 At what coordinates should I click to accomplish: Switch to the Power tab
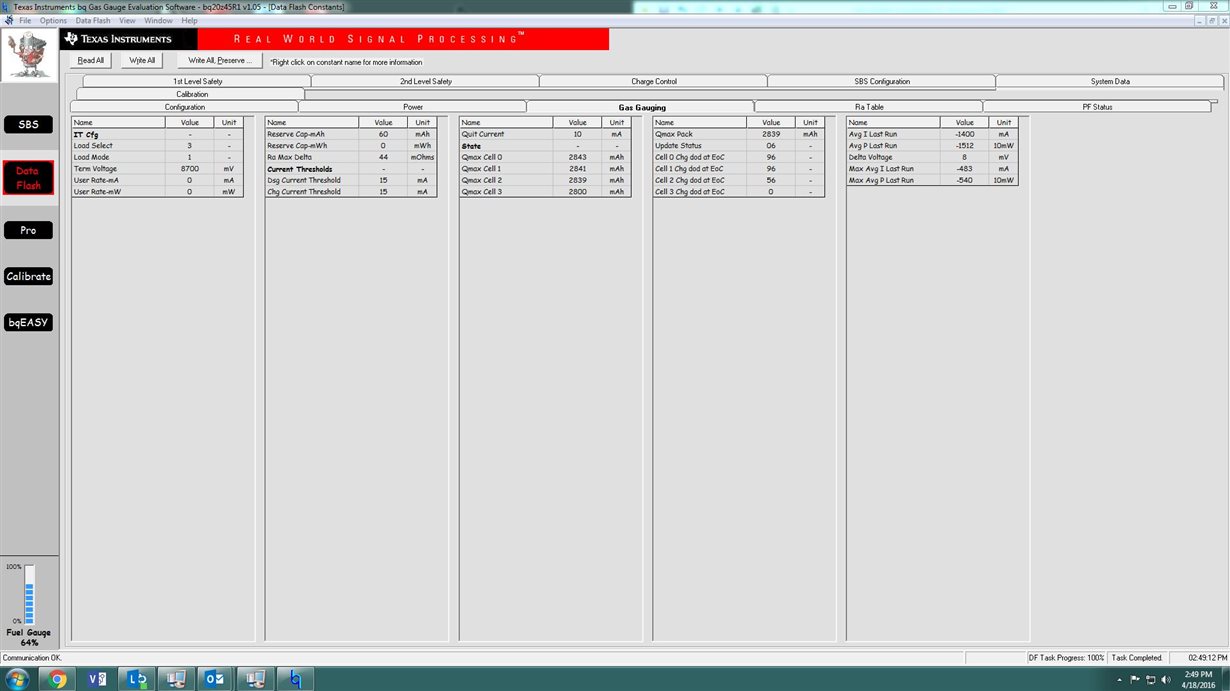click(x=412, y=107)
